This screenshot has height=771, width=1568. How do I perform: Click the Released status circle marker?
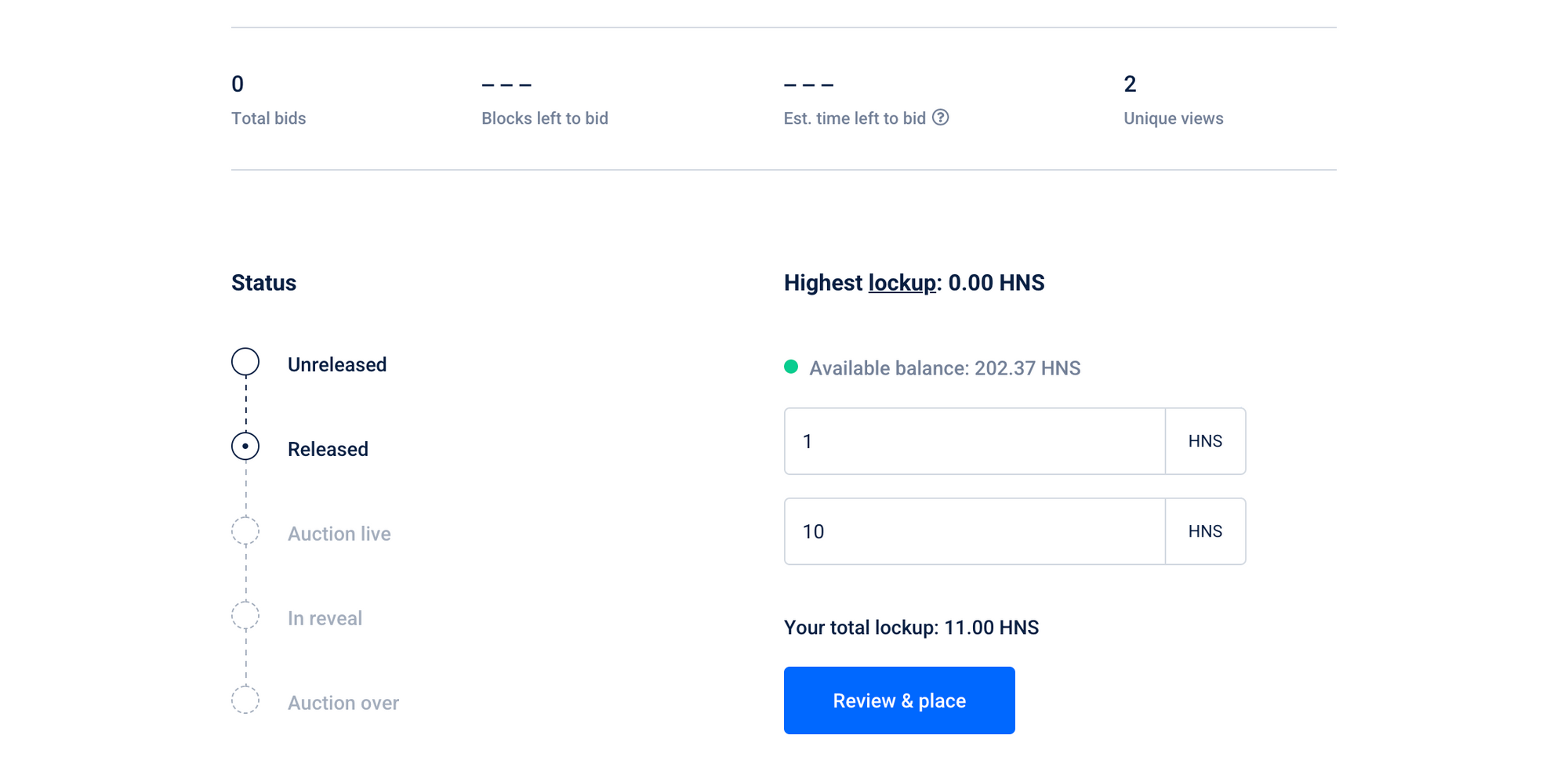(x=245, y=447)
